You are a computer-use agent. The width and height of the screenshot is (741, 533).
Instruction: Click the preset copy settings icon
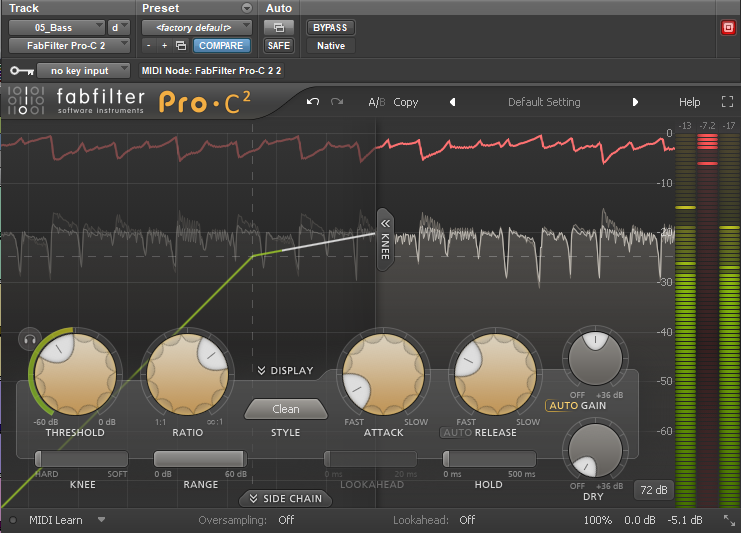click(181, 45)
